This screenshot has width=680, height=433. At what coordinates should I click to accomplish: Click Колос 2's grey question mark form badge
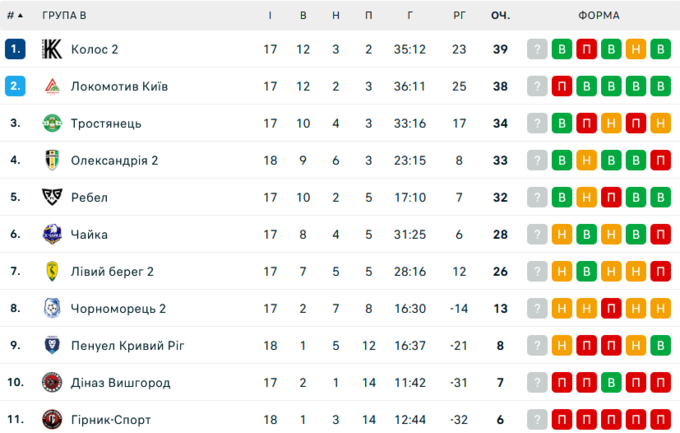point(538,49)
